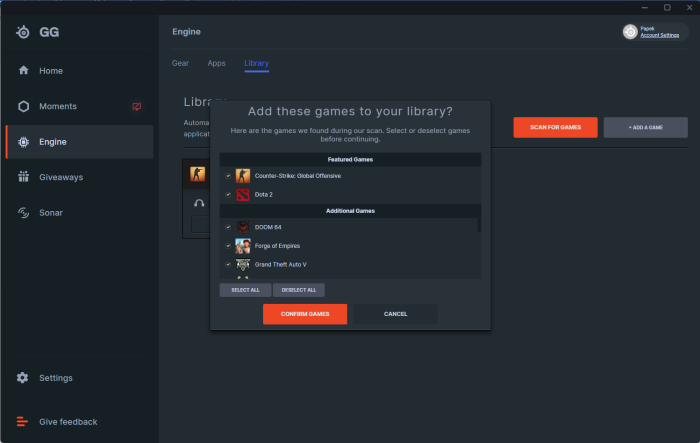Click the + ADD A GAME button
This screenshot has width=700, height=443.
[x=646, y=127]
